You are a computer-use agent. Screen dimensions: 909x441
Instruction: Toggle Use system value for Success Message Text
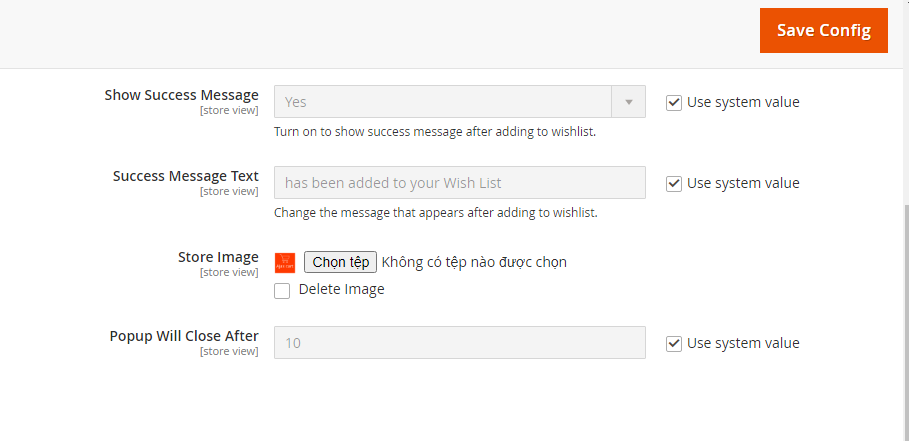[x=674, y=183]
